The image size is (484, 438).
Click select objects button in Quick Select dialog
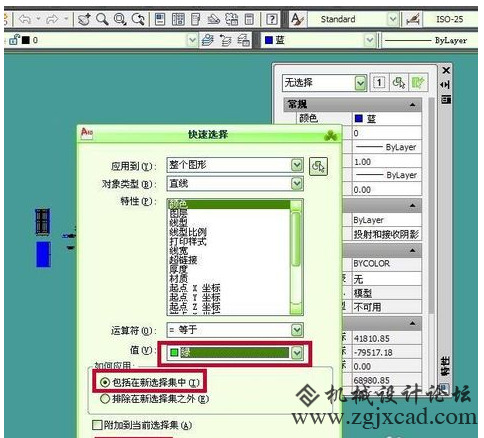click(x=318, y=166)
